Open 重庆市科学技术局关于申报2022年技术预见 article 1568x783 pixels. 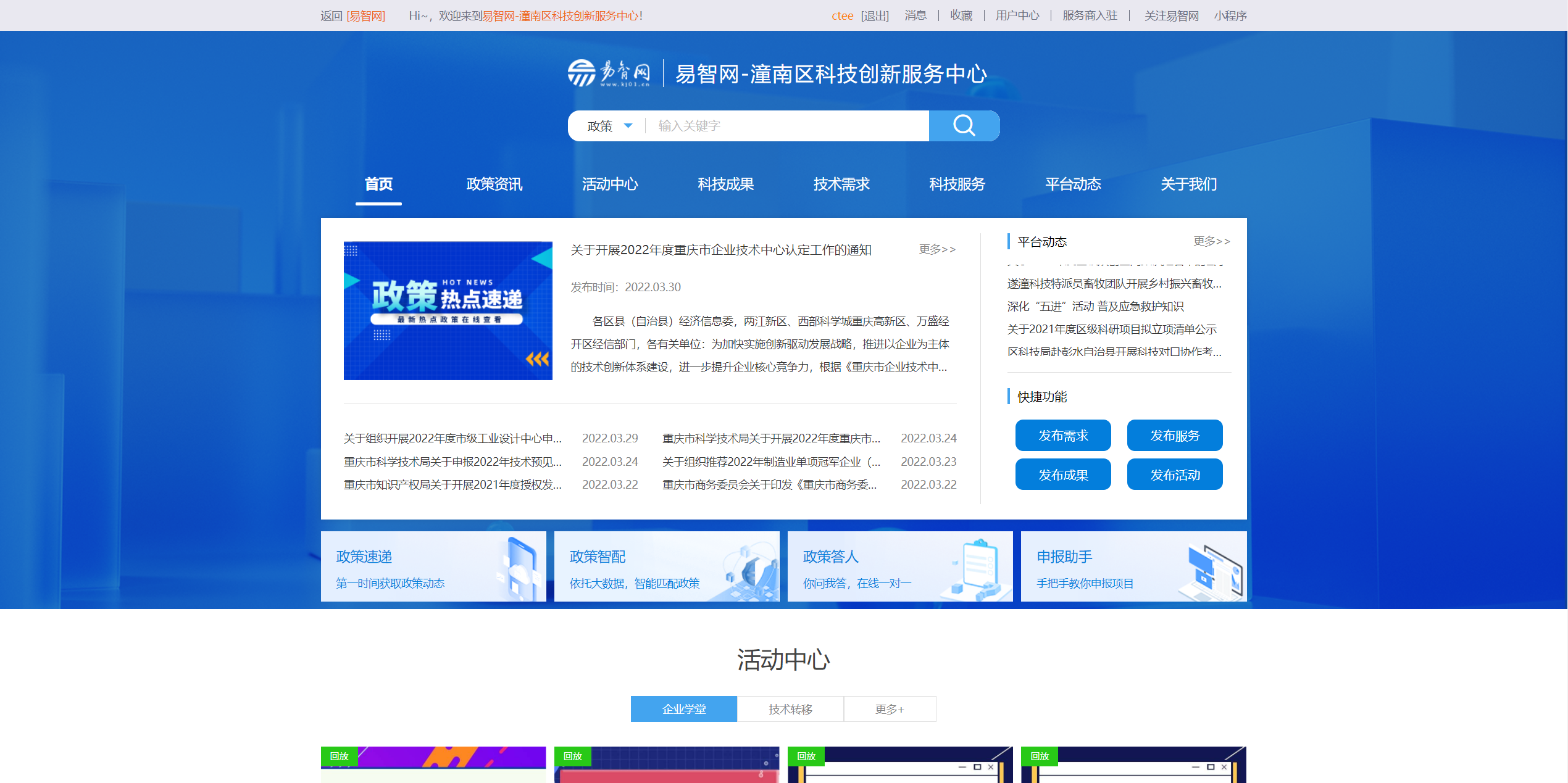tap(452, 462)
